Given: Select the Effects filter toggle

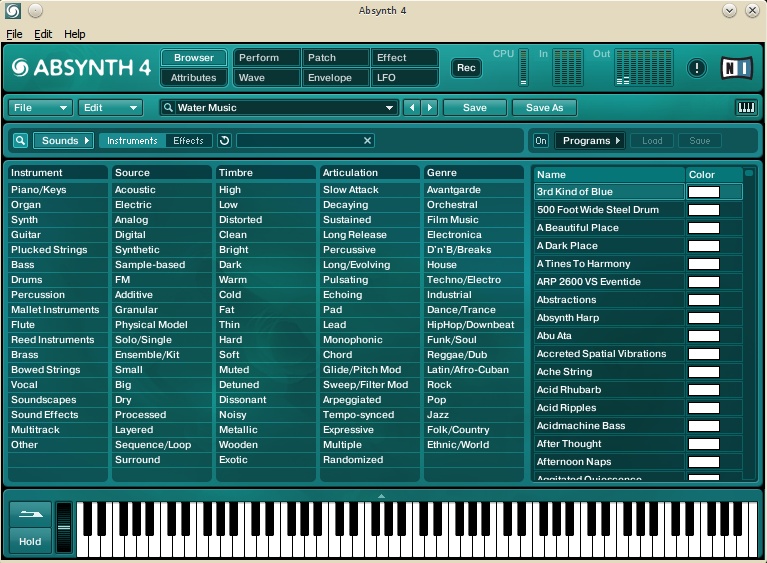Looking at the screenshot, I should pos(188,141).
